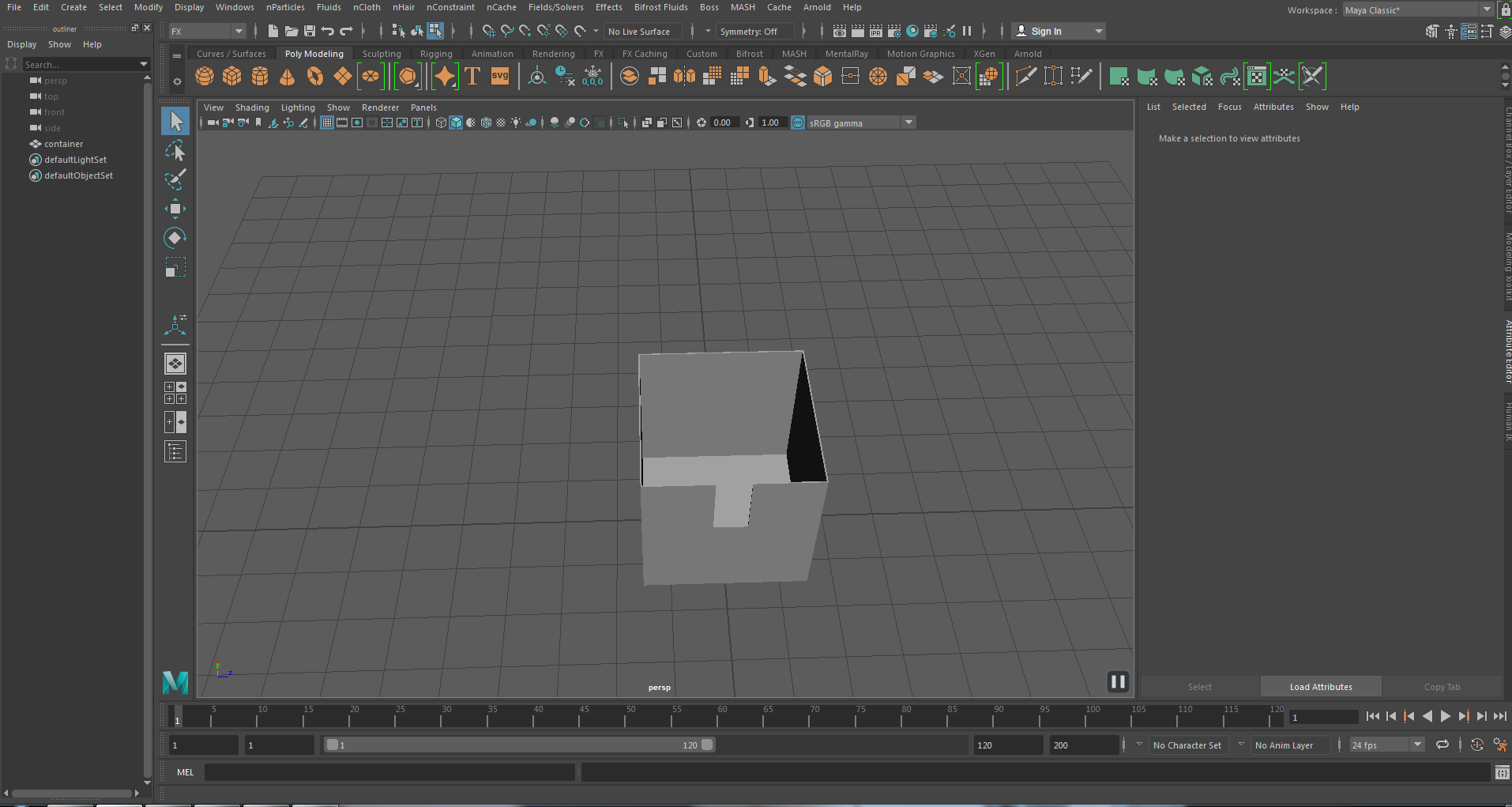Click the Multi-Cut knife shelf icon
The height and width of the screenshot is (807, 1512).
(1025, 77)
